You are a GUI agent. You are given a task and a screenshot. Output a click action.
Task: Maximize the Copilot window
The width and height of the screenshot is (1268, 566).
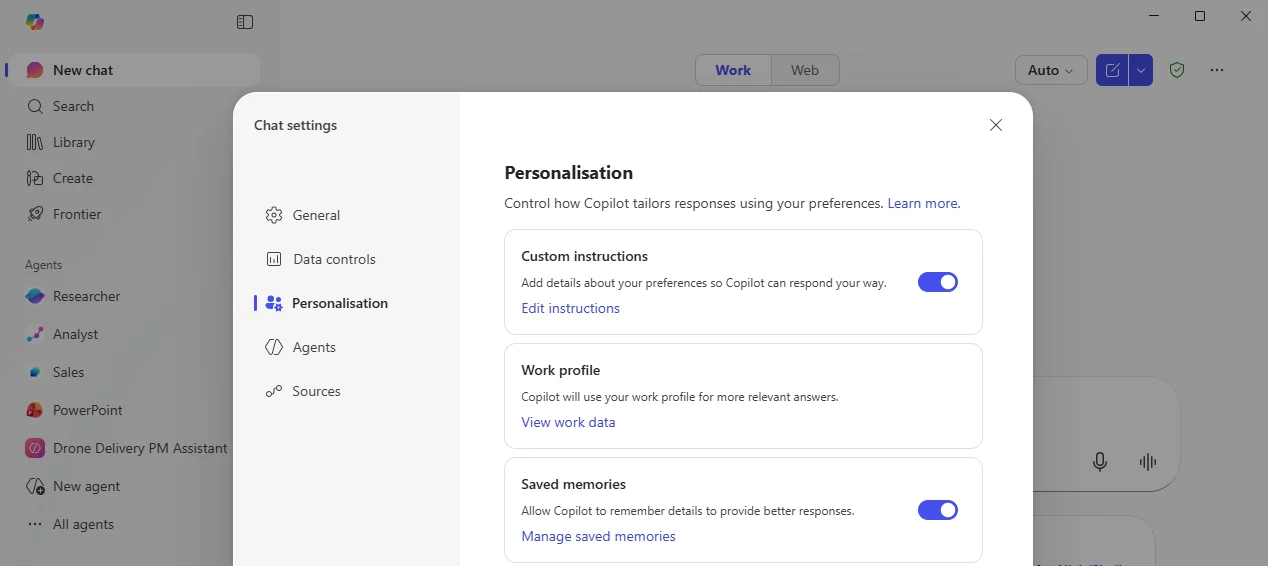[1200, 16]
